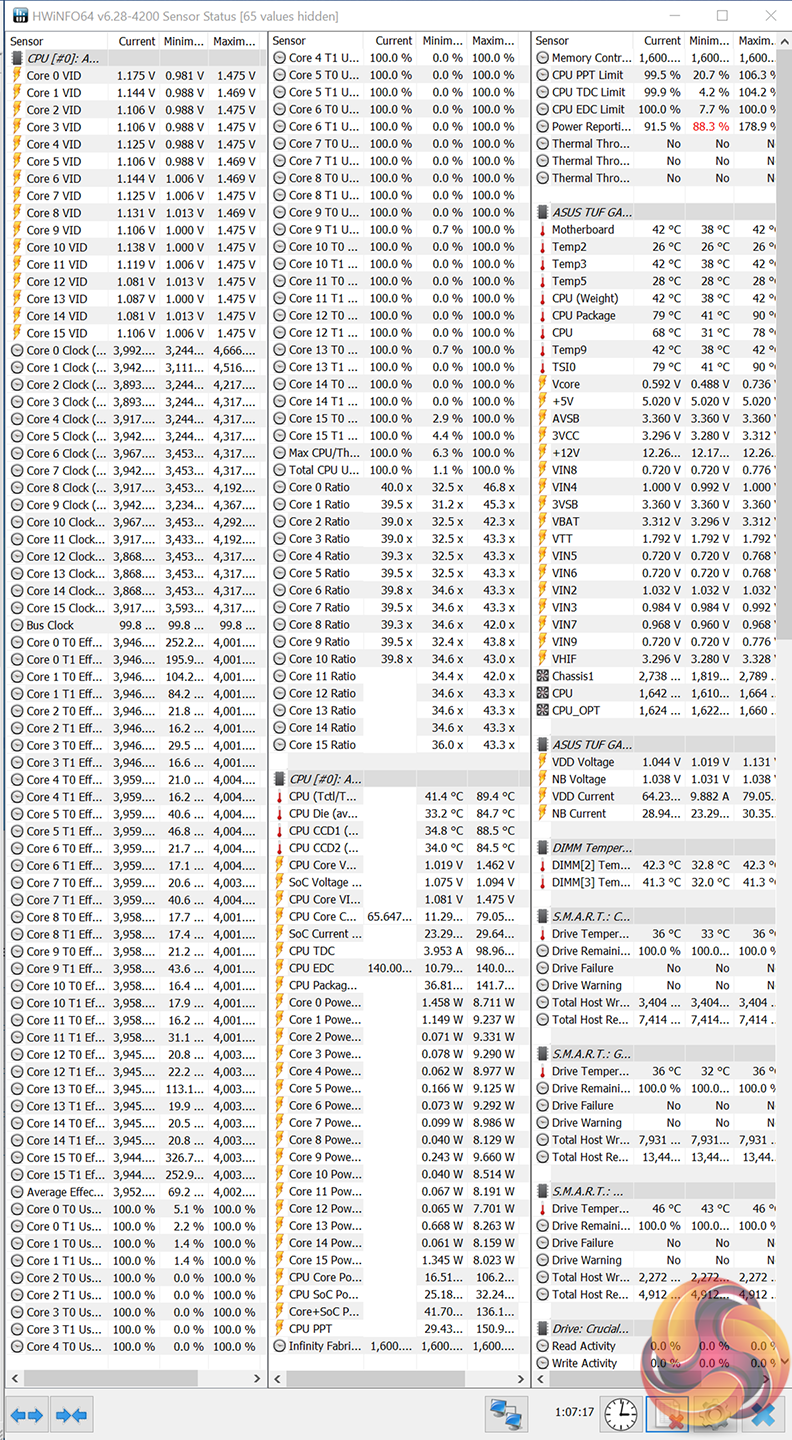
Task: Click the lightning bolt icon beside Core 0 VID
Action: click(17, 76)
